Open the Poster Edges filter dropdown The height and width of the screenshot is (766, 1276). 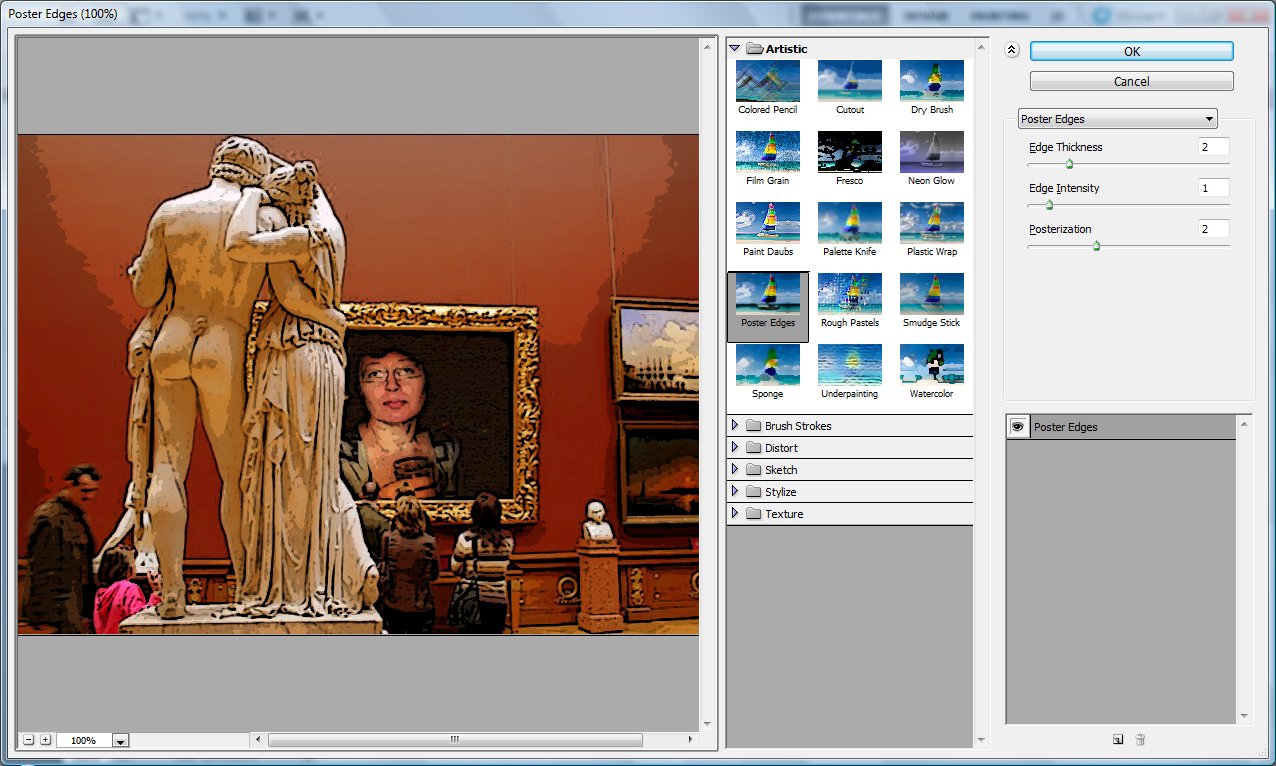(x=1117, y=118)
